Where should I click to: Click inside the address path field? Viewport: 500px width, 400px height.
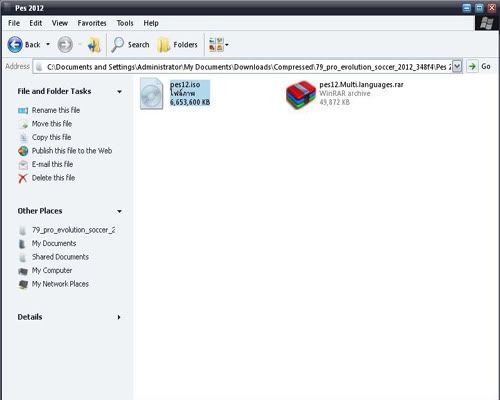pyautogui.click(x=248, y=67)
